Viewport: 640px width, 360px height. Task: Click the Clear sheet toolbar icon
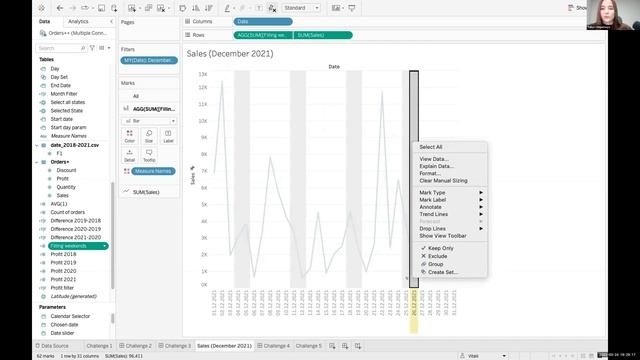162,8
